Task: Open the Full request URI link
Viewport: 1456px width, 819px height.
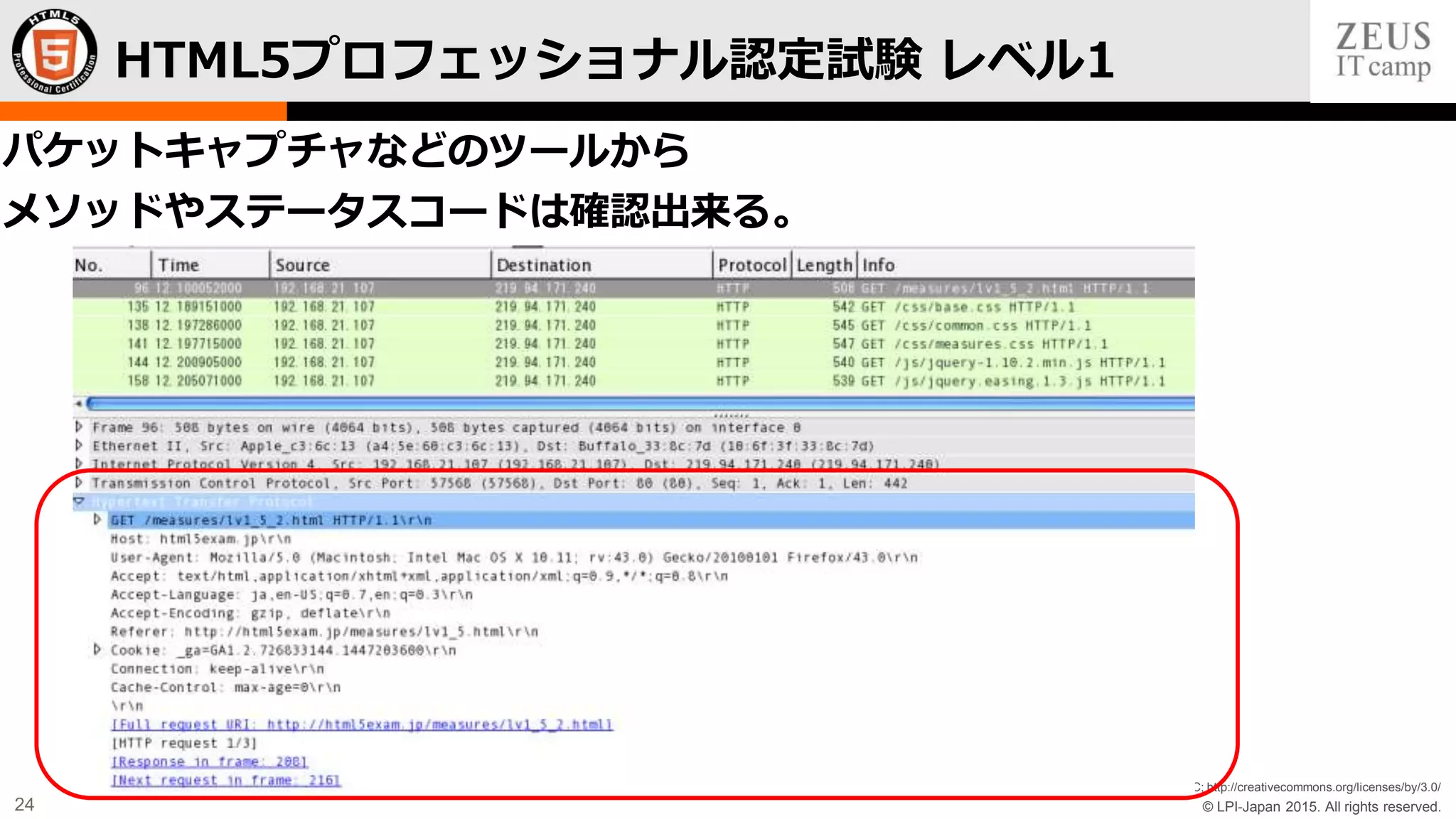Action: click(361, 724)
